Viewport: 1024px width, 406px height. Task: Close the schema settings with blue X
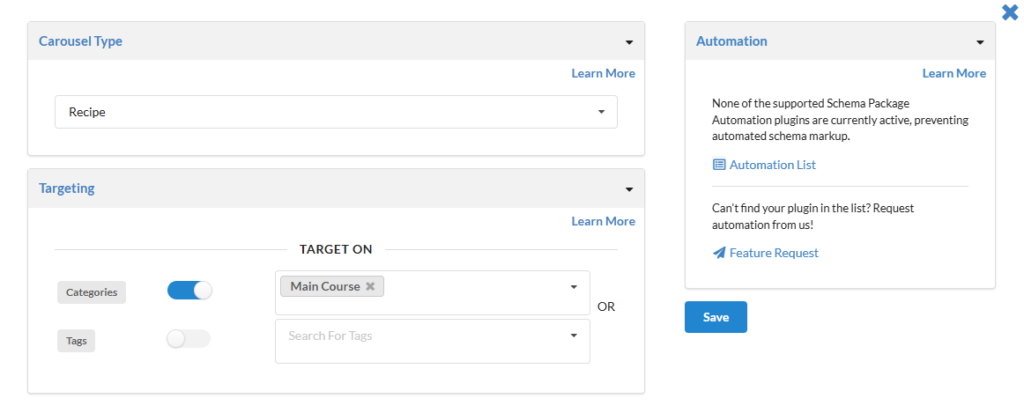1009,12
